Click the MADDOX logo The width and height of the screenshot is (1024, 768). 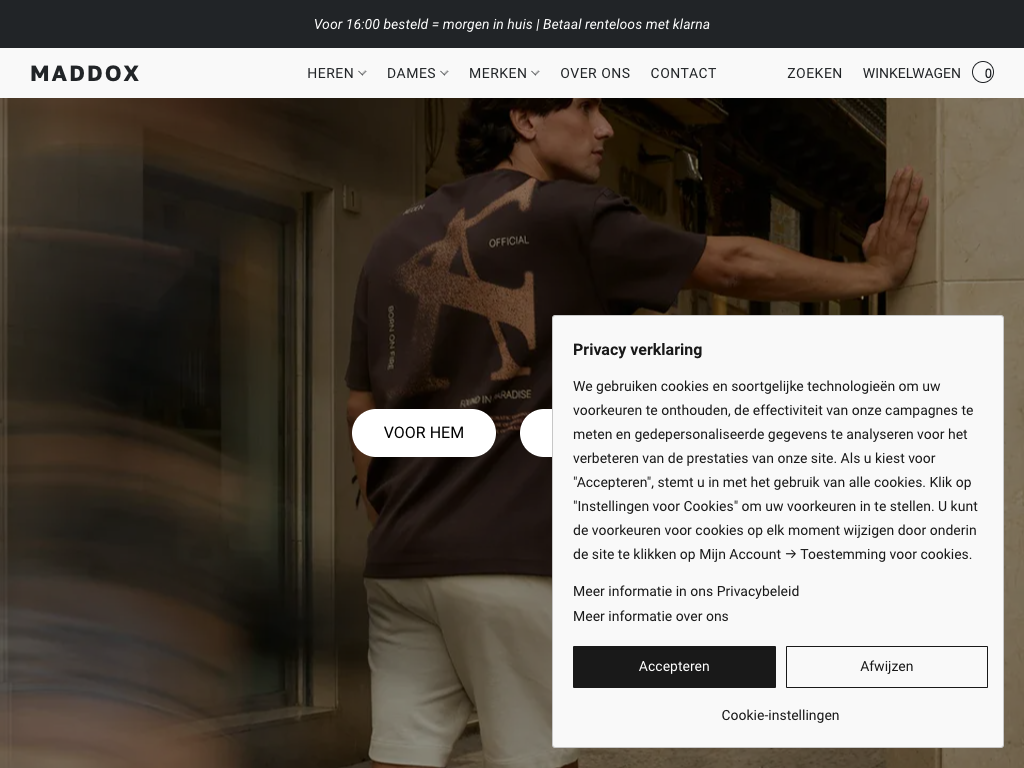[85, 73]
